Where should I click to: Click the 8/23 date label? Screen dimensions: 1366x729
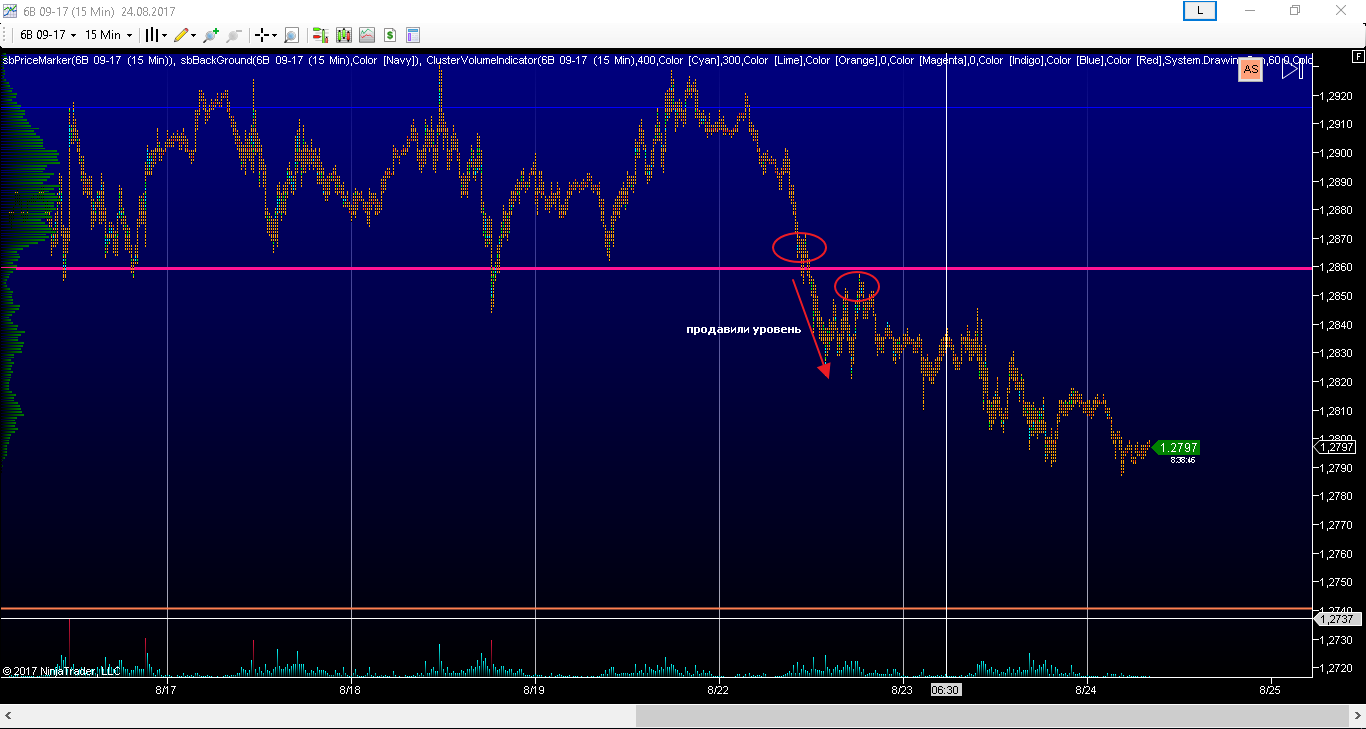(x=902, y=690)
